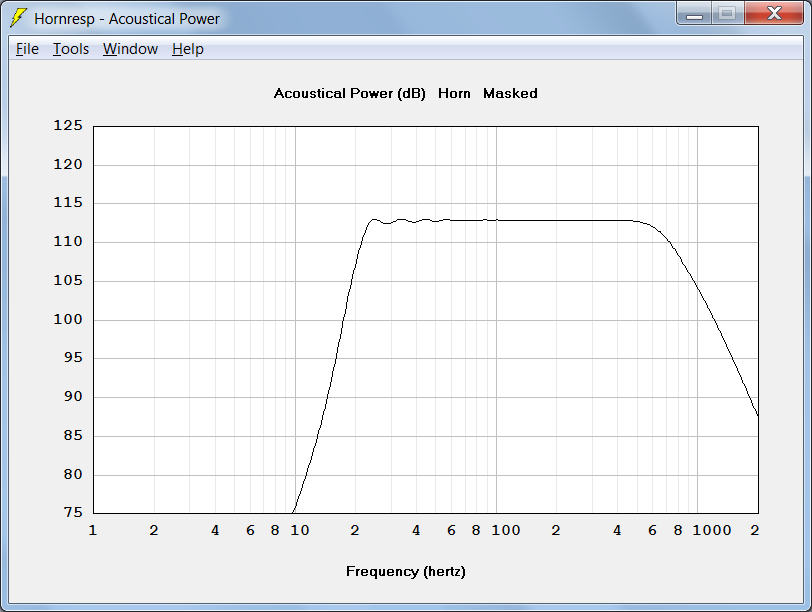Screen dimensions: 812x612
Task: Minimize the Hornresp window
Action: (x=694, y=14)
